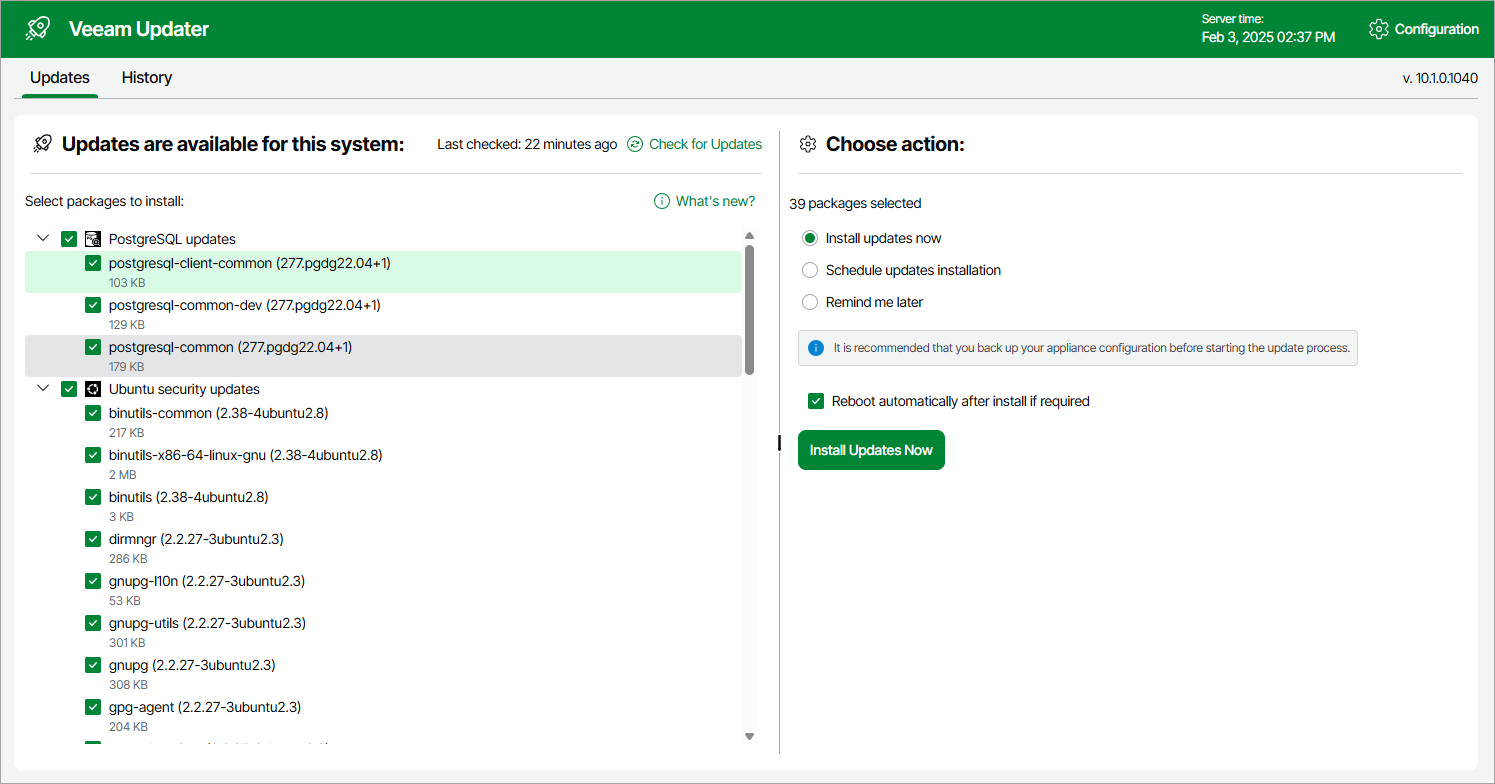Click the Last checked: 22 minutes ago text
1495x784 pixels.
[x=527, y=144]
